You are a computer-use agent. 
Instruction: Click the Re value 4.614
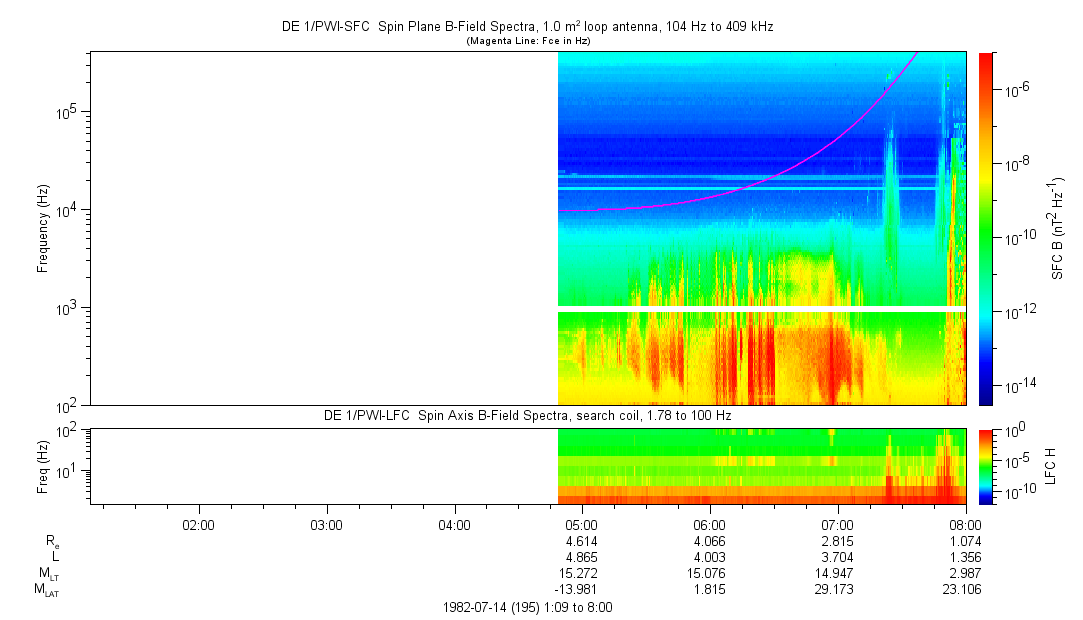[x=581, y=540]
